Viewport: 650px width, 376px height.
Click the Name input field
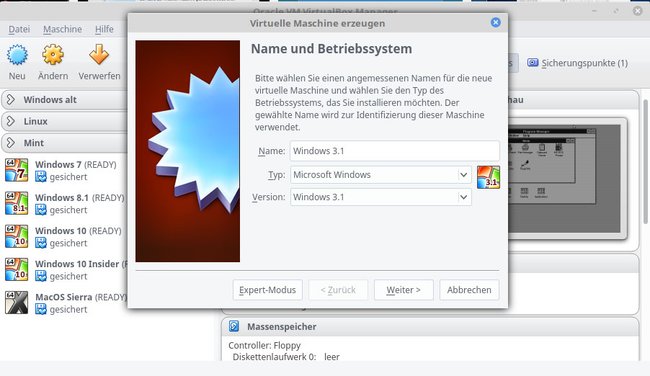[395, 151]
